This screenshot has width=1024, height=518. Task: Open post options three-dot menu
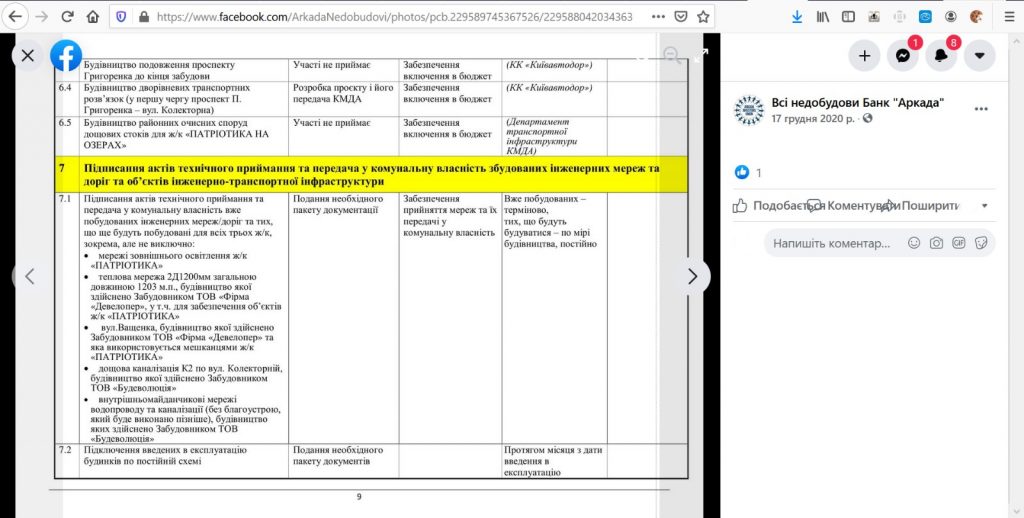pyautogui.click(x=981, y=109)
